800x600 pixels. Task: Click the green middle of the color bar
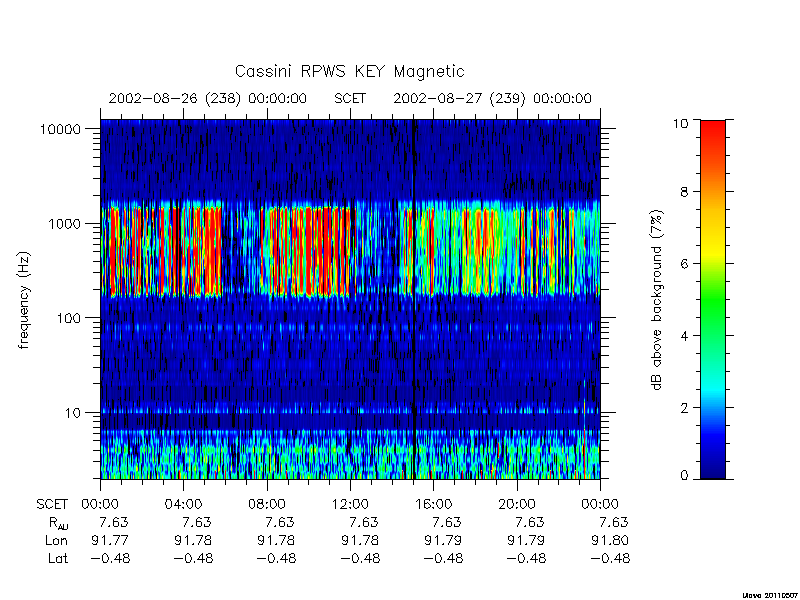click(x=713, y=298)
